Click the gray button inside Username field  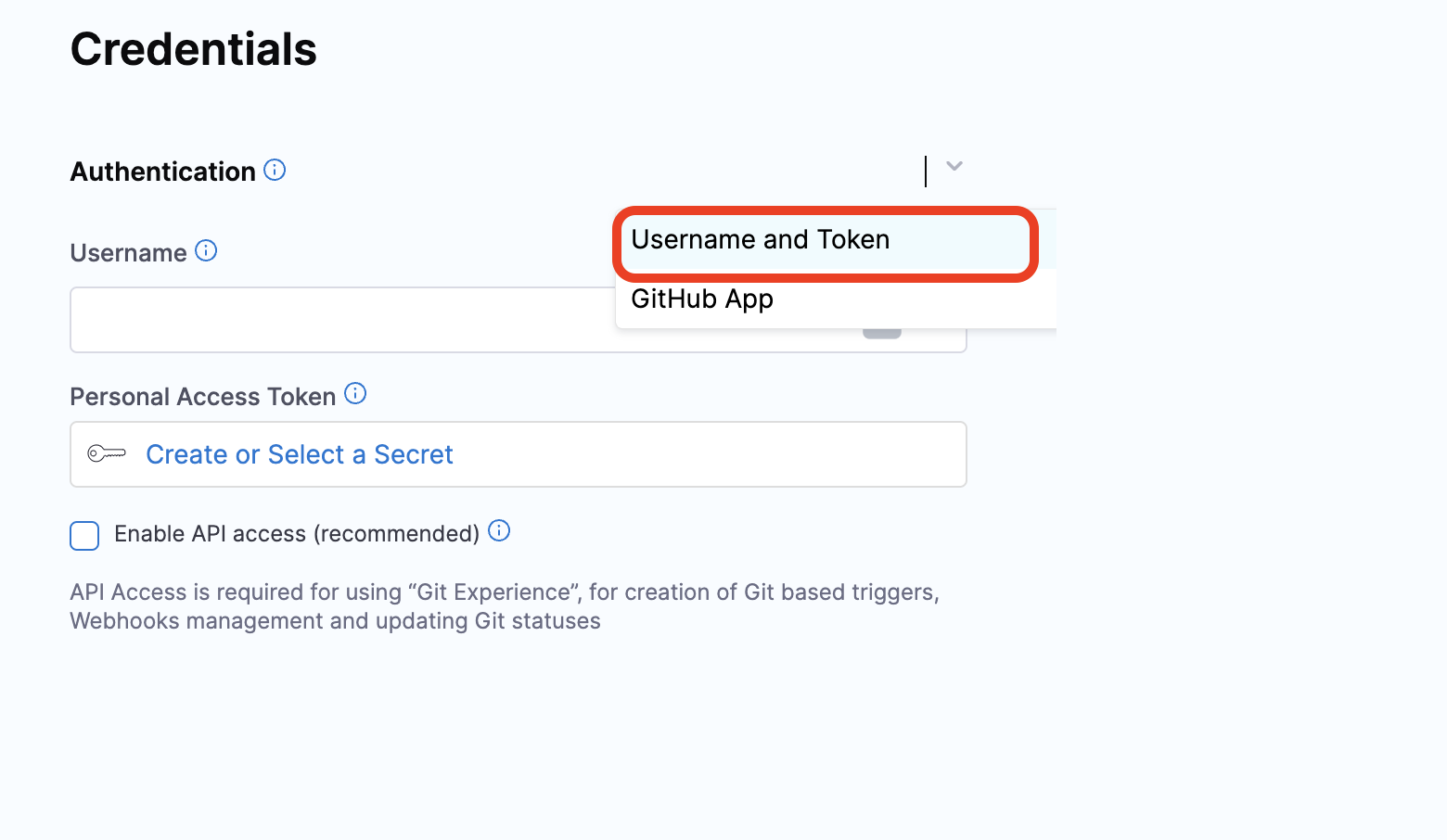[x=882, y=333]
